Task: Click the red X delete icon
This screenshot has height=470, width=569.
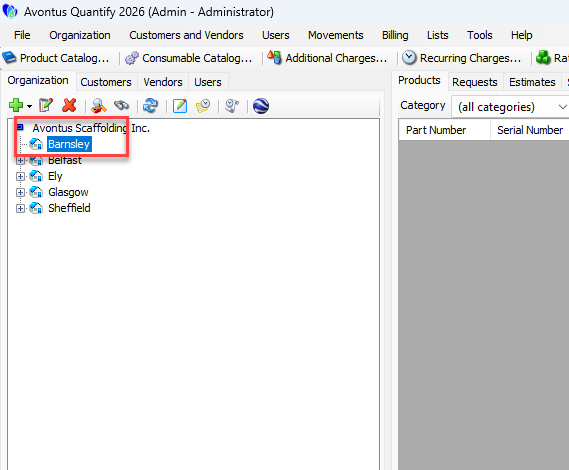Action: pyautogui.click(x=69, y=106)
